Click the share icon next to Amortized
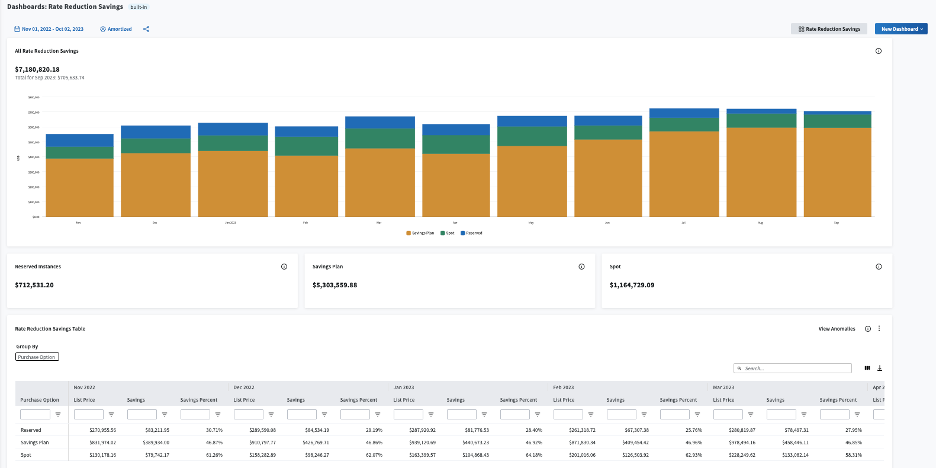This screenshot has height=468, width=936. 146,29
